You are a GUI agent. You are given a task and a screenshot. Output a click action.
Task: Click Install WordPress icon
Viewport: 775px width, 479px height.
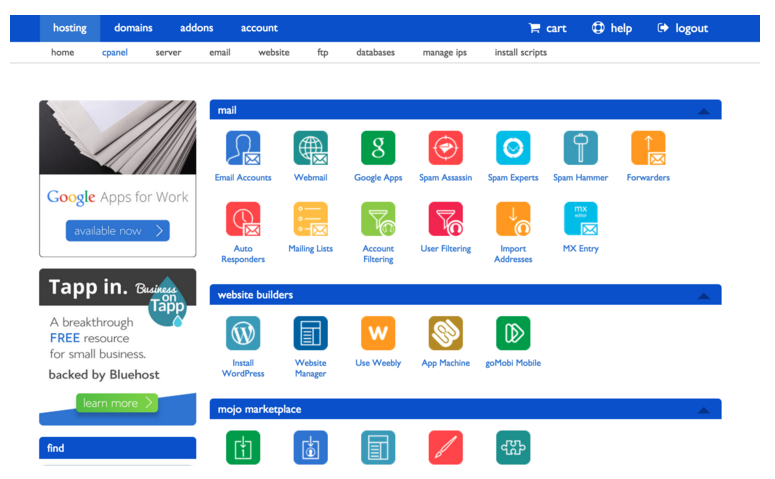point(243,333)
